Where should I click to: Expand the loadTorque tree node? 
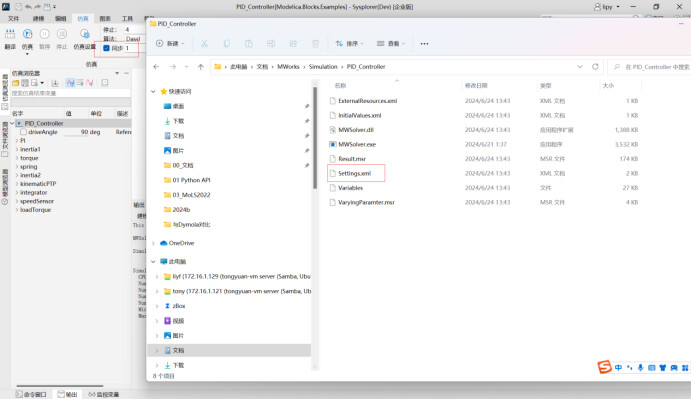pyautogui.click(x=17, y=210)
